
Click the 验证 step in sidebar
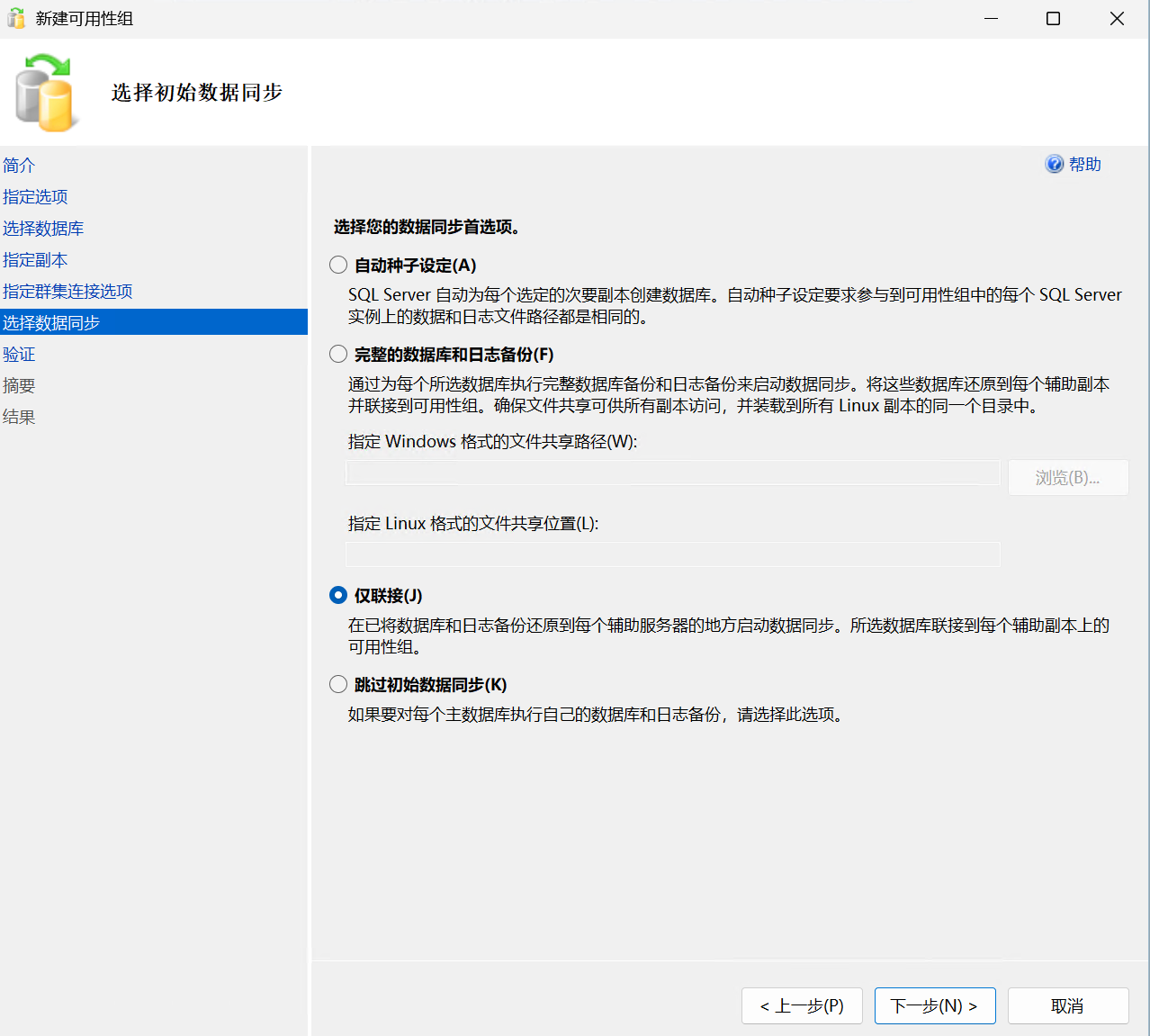click(x=19, y=354)
